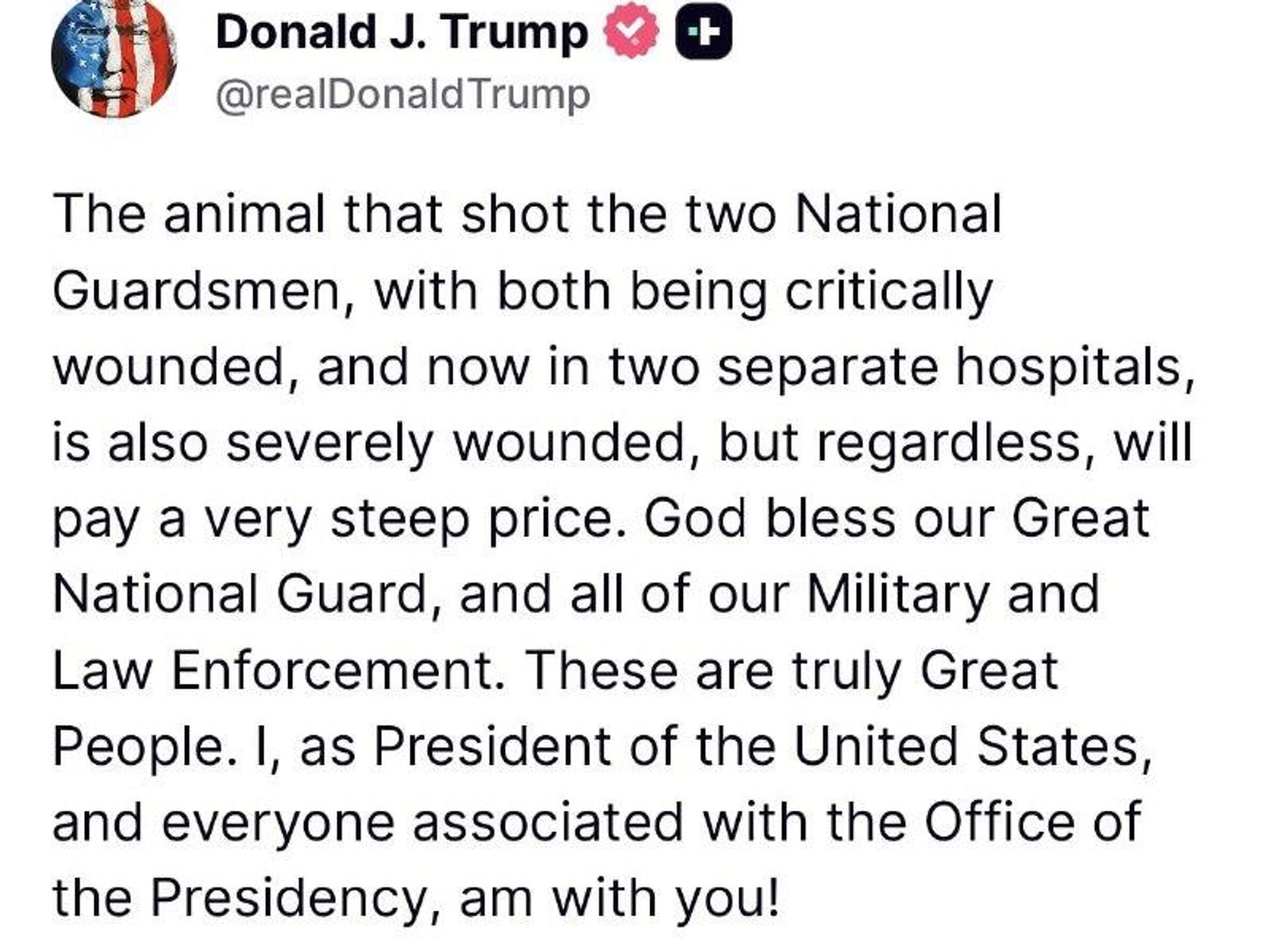Open the Donald J. Trump display name
This screenshot has width=1269, height=952.
401,33
